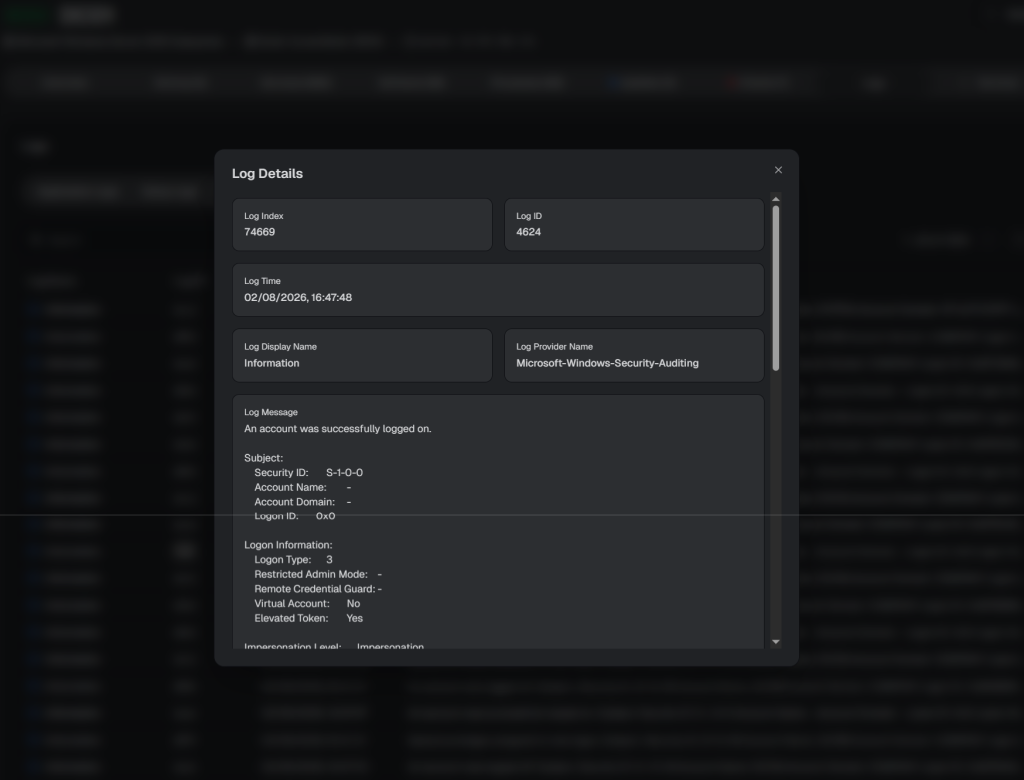Viewport: 1024px width, 780px height.
Task: Click the Log Details dialog title
Action: [267, 174]
